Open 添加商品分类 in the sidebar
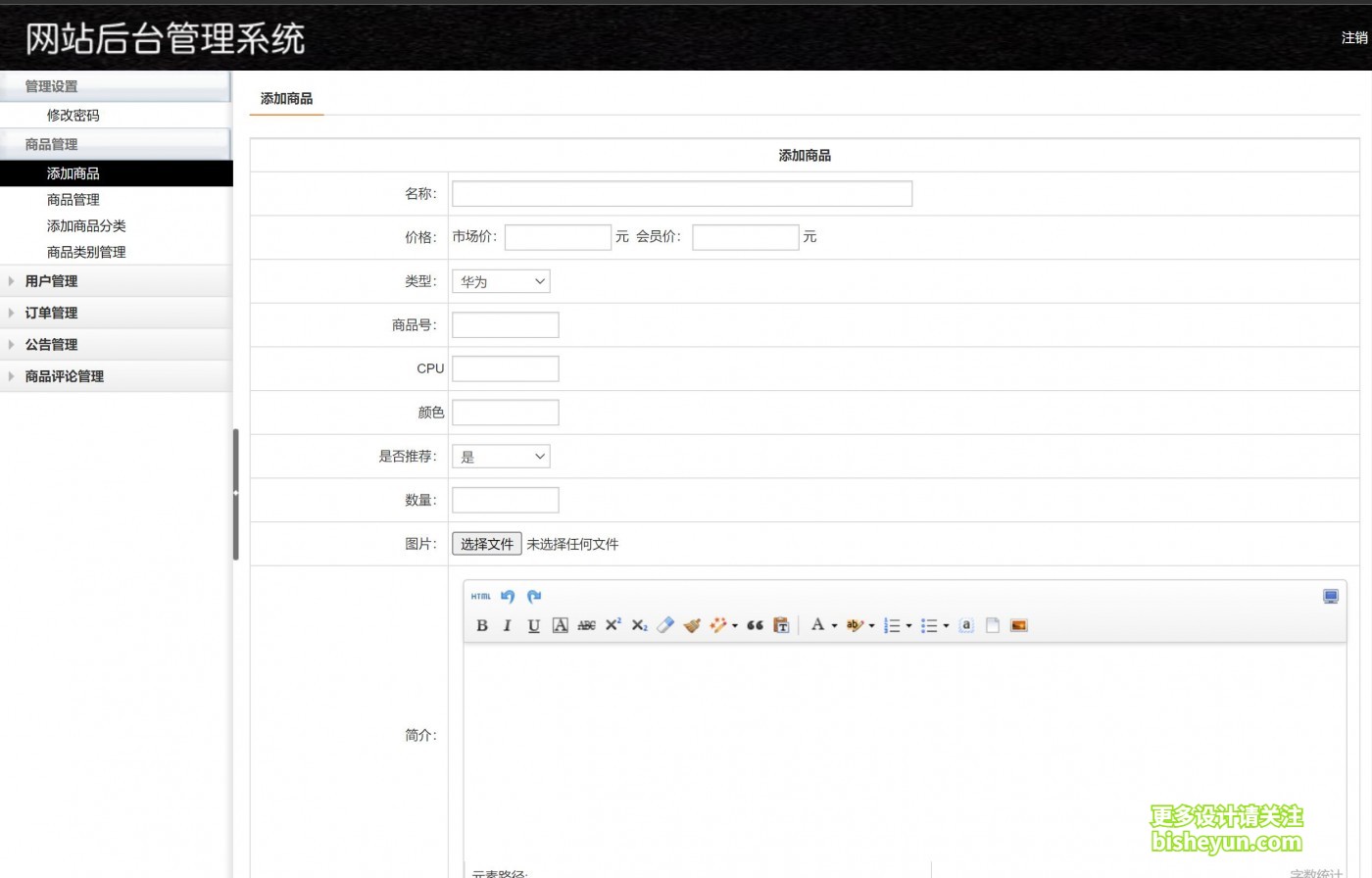 pyautogui.click(x=86, y=226)
